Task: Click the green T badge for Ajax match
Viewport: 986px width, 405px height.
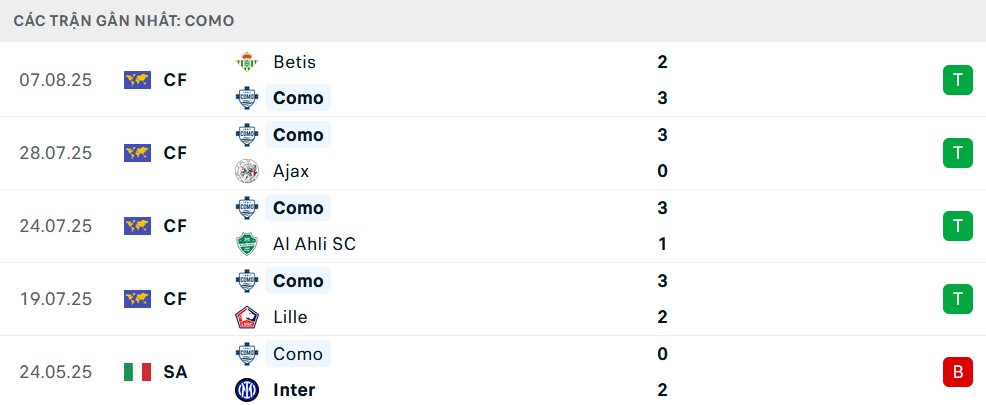Action: point(957,153)
